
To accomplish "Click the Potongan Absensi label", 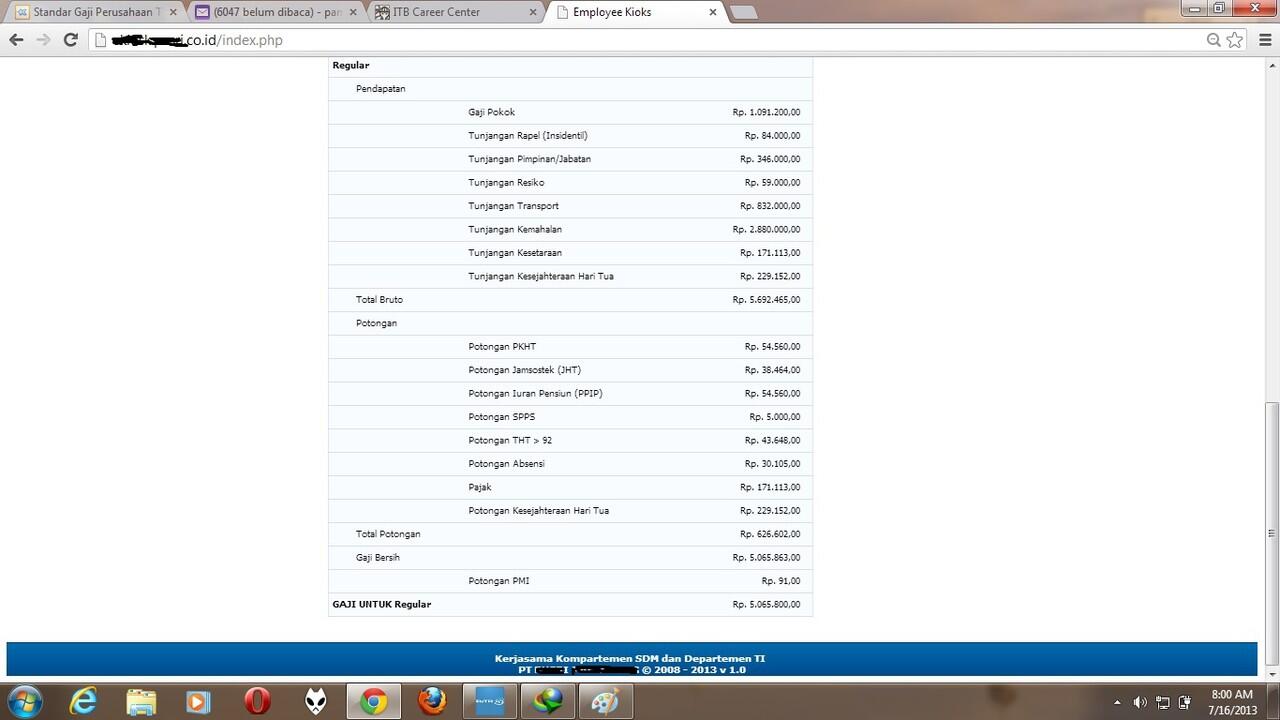I will coord(506,464).
